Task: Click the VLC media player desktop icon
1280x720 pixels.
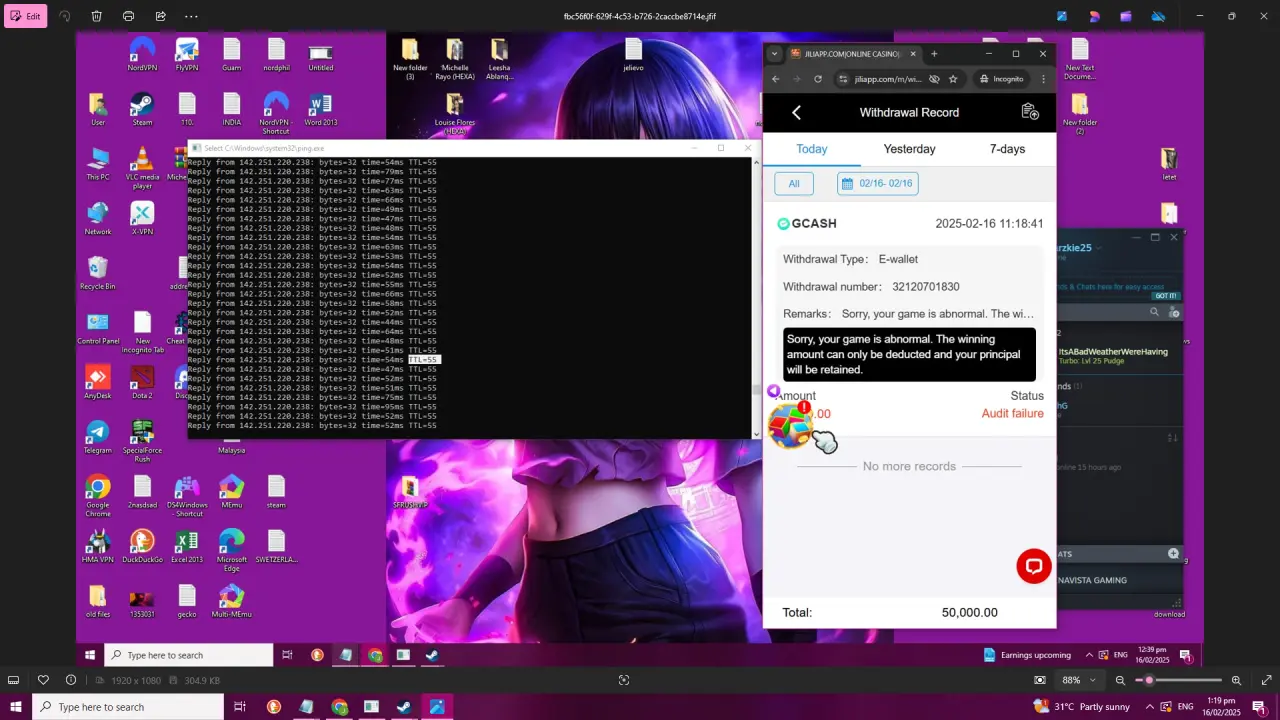Action: (x=142, y=168)
